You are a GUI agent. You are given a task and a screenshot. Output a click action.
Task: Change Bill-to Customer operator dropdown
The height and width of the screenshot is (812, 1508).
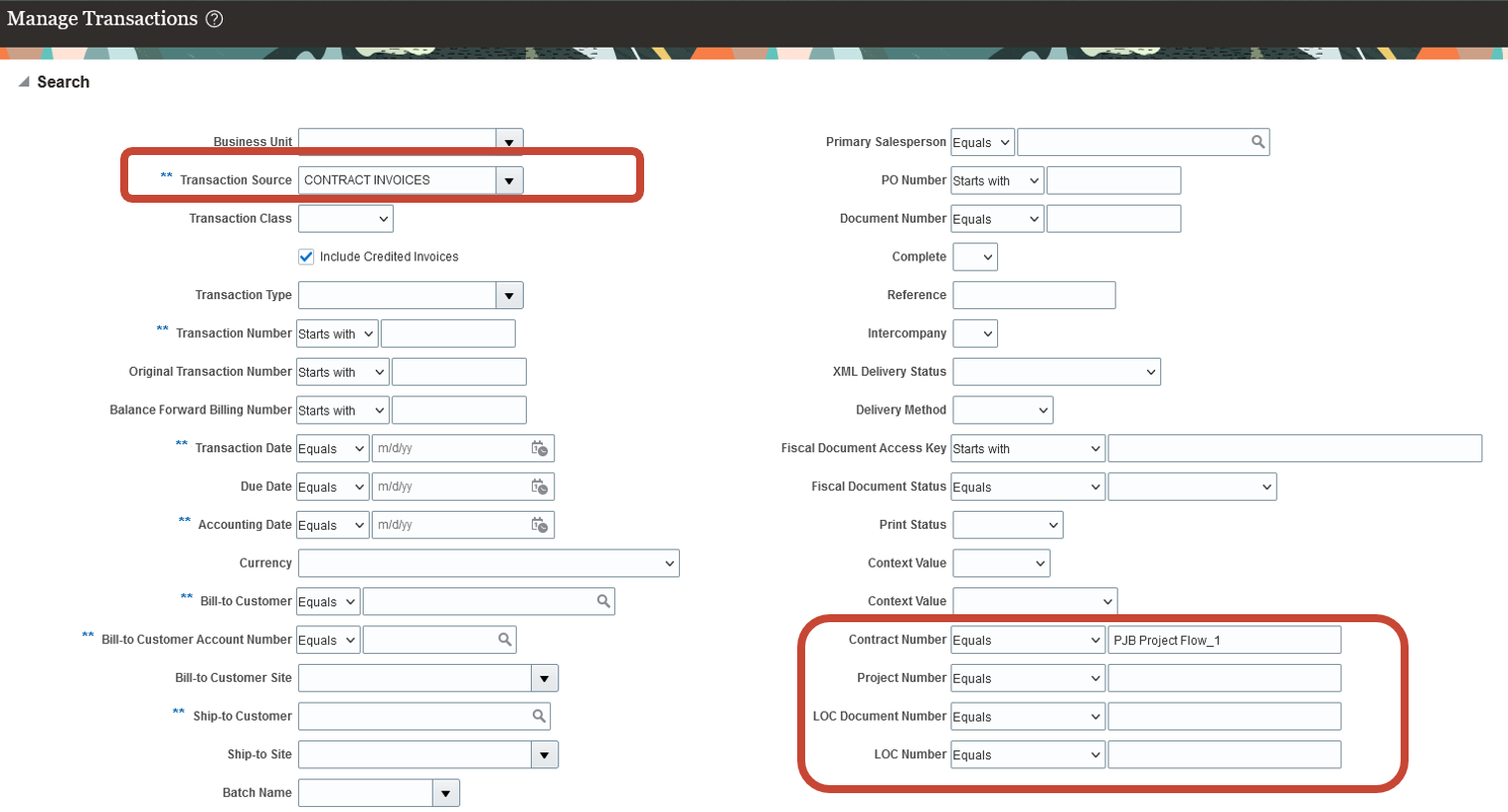[327, 601]
